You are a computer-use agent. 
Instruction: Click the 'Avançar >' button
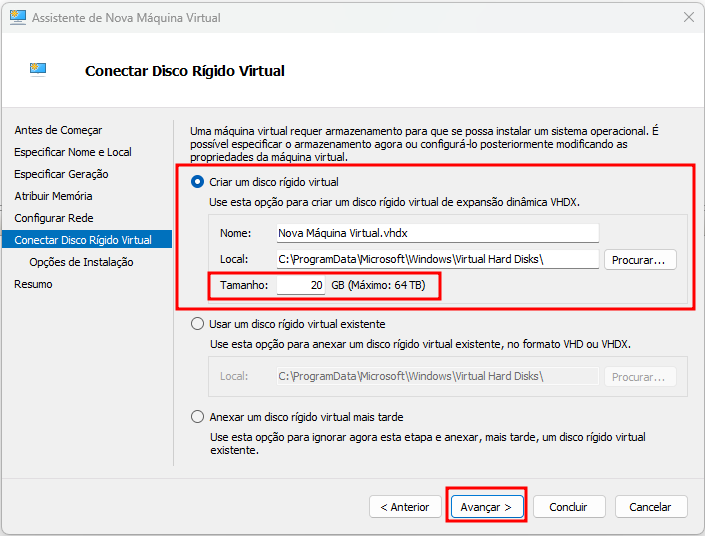(x=487, y=507)
